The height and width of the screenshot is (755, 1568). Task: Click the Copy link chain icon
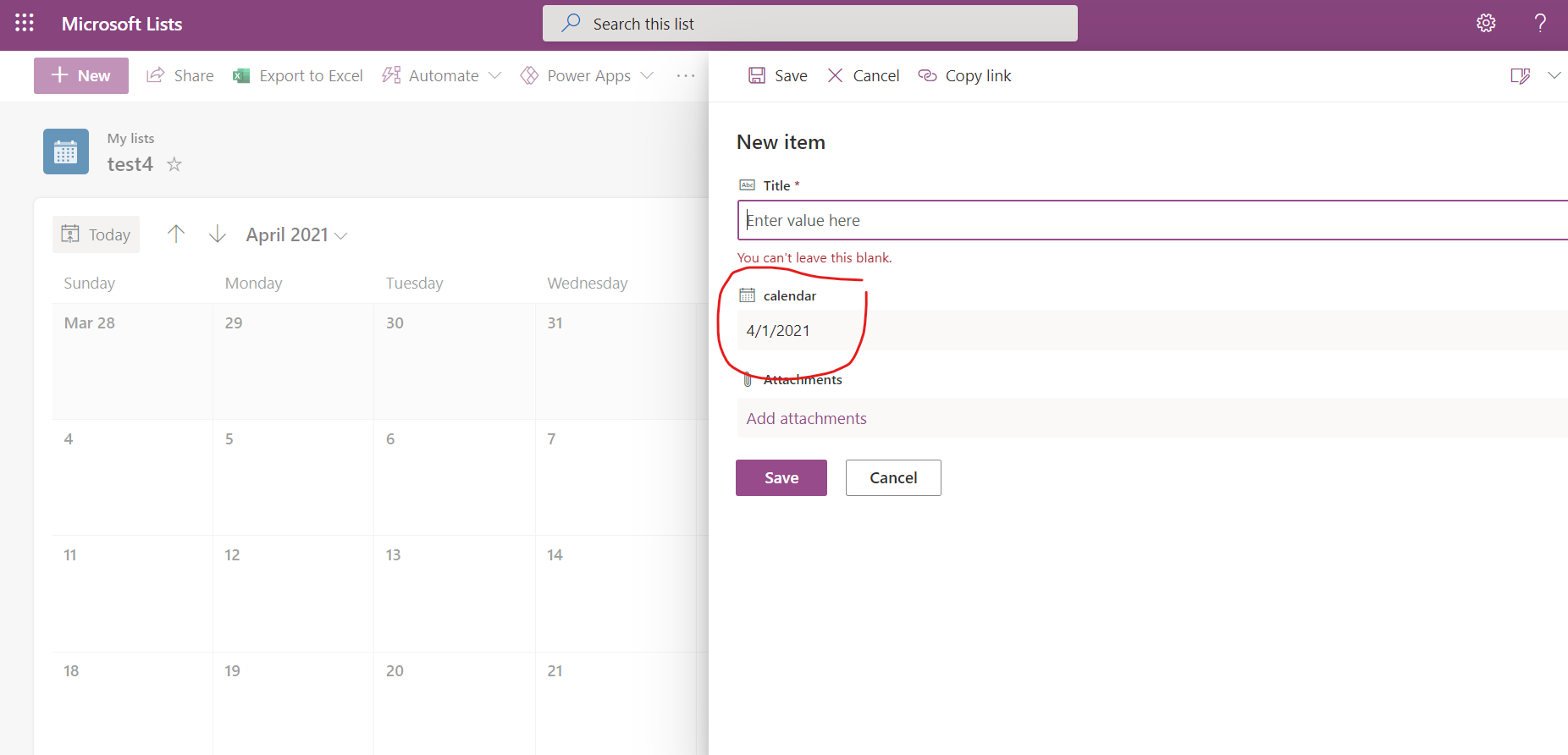tap(928, 75)
